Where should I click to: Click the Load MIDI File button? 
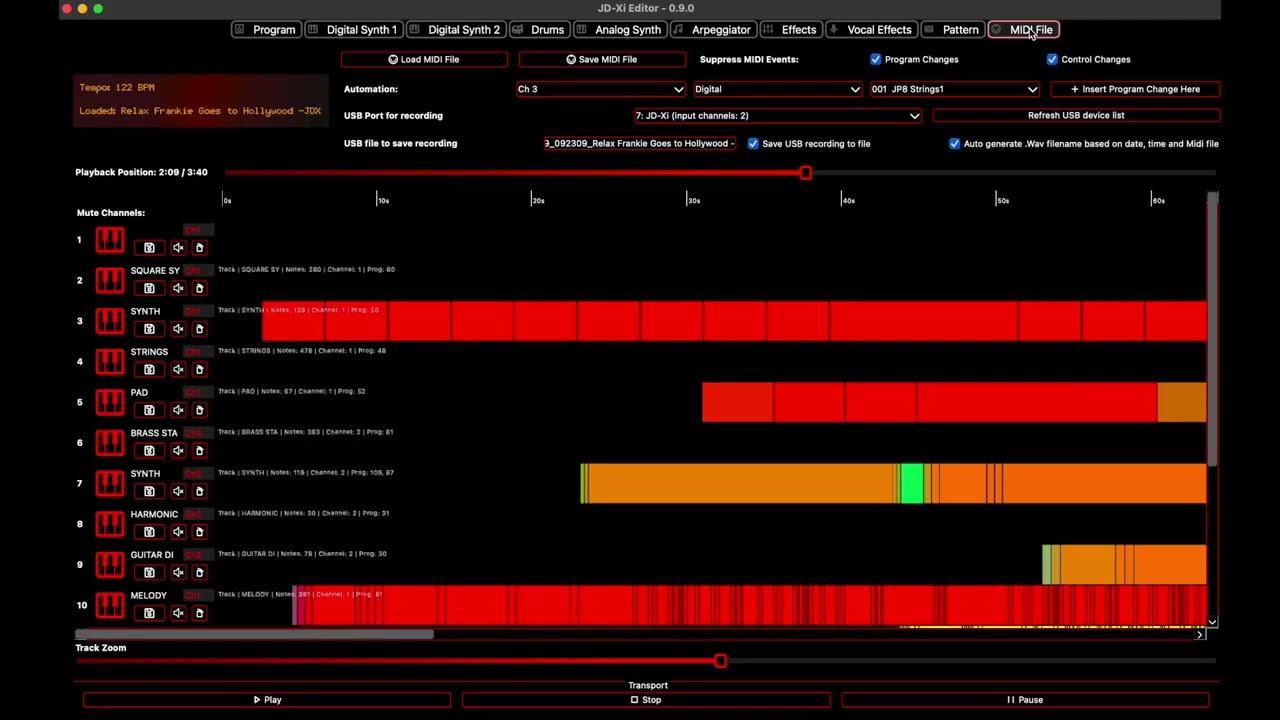[x=424, y=59]
